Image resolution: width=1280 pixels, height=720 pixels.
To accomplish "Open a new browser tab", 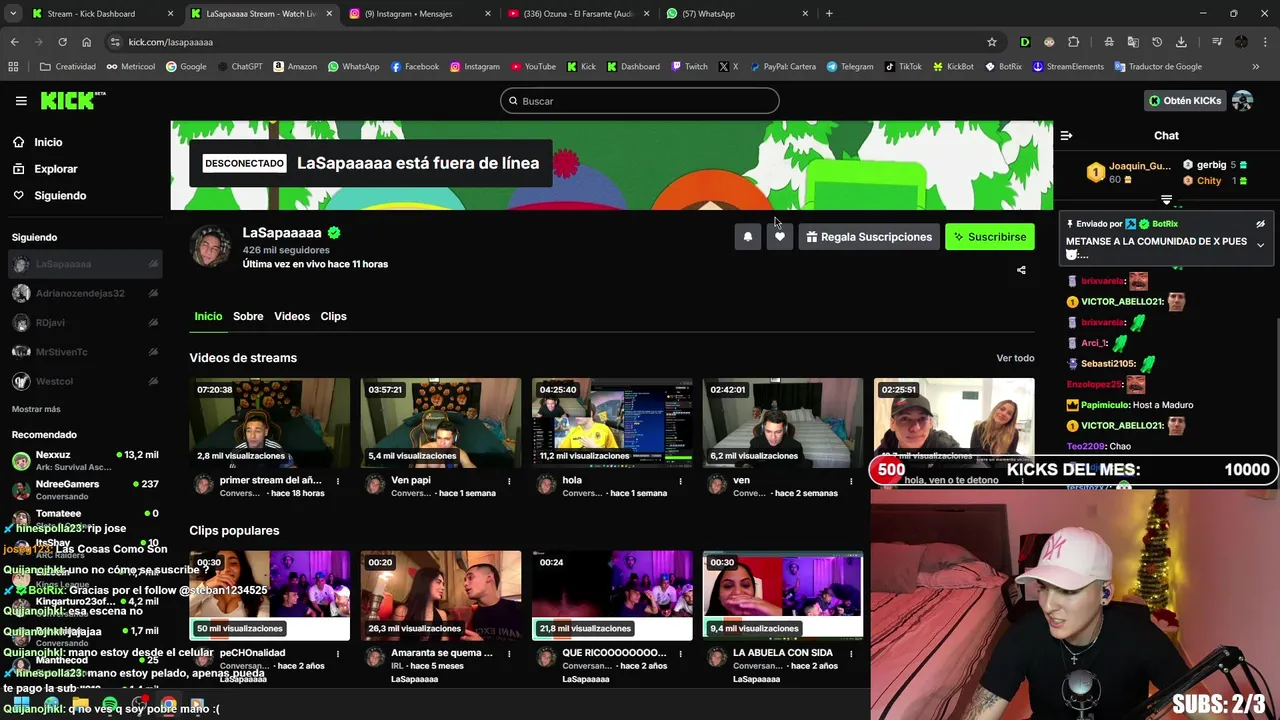I will pos(829,14).
